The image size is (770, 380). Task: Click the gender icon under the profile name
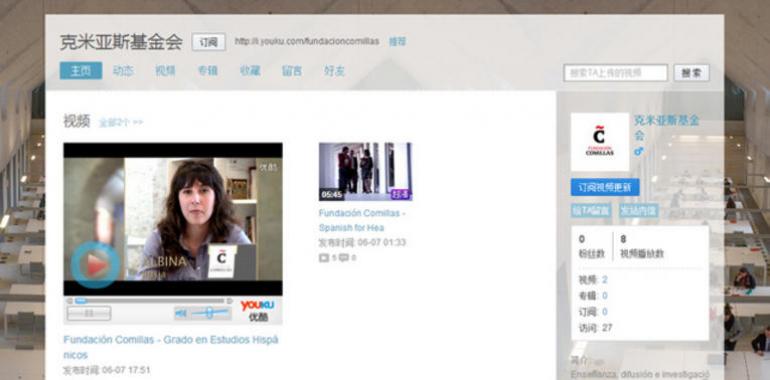[638, 152]
